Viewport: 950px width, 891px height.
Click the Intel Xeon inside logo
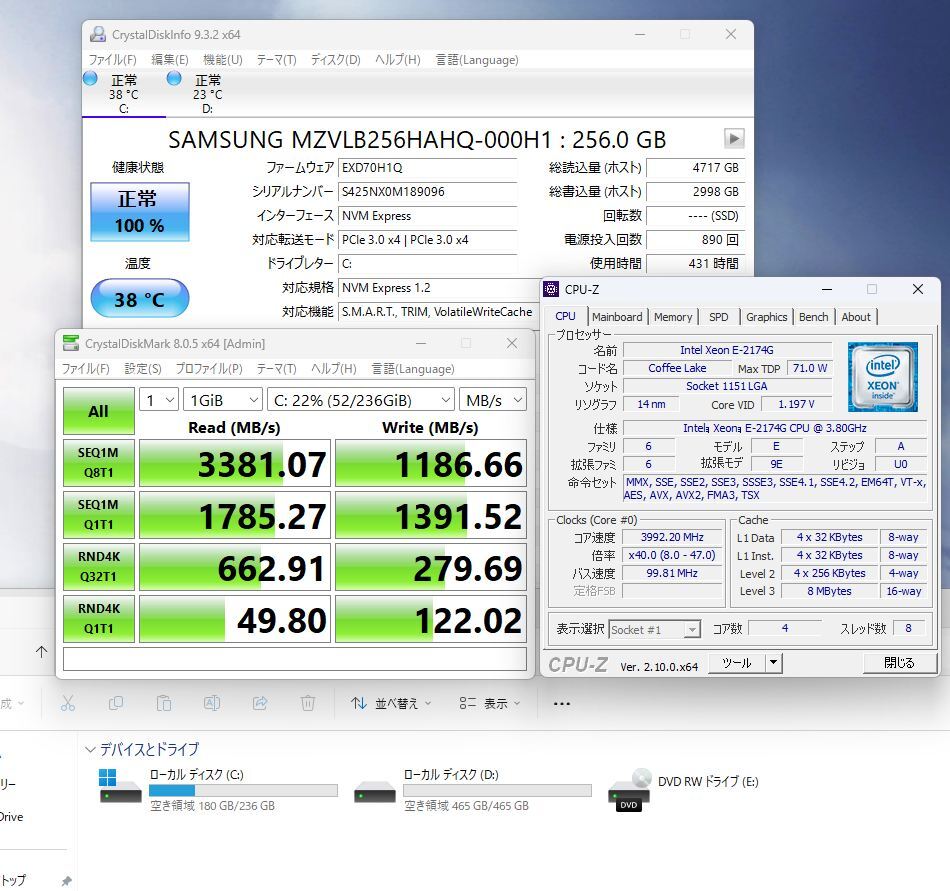pyautogui.click(x=882, y=377)
